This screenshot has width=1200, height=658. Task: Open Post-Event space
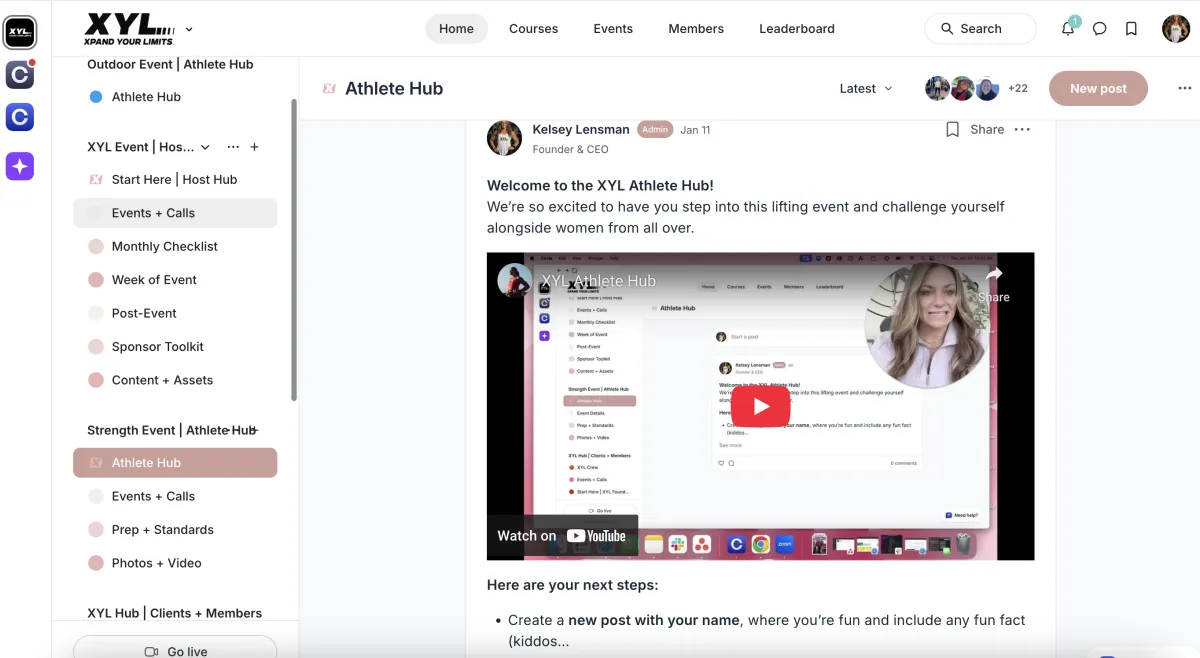175,313
